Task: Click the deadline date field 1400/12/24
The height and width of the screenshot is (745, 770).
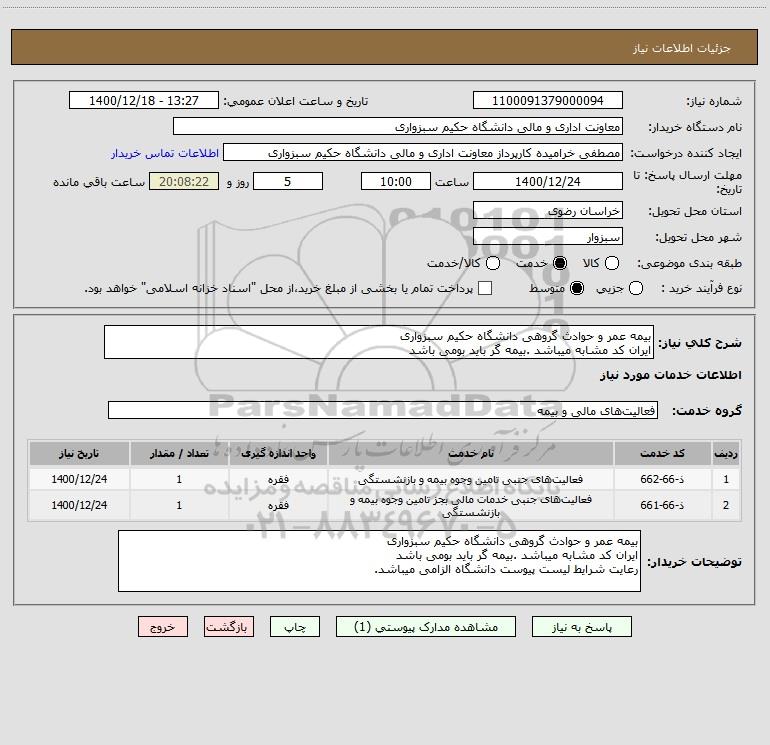Action: (548, 181)
